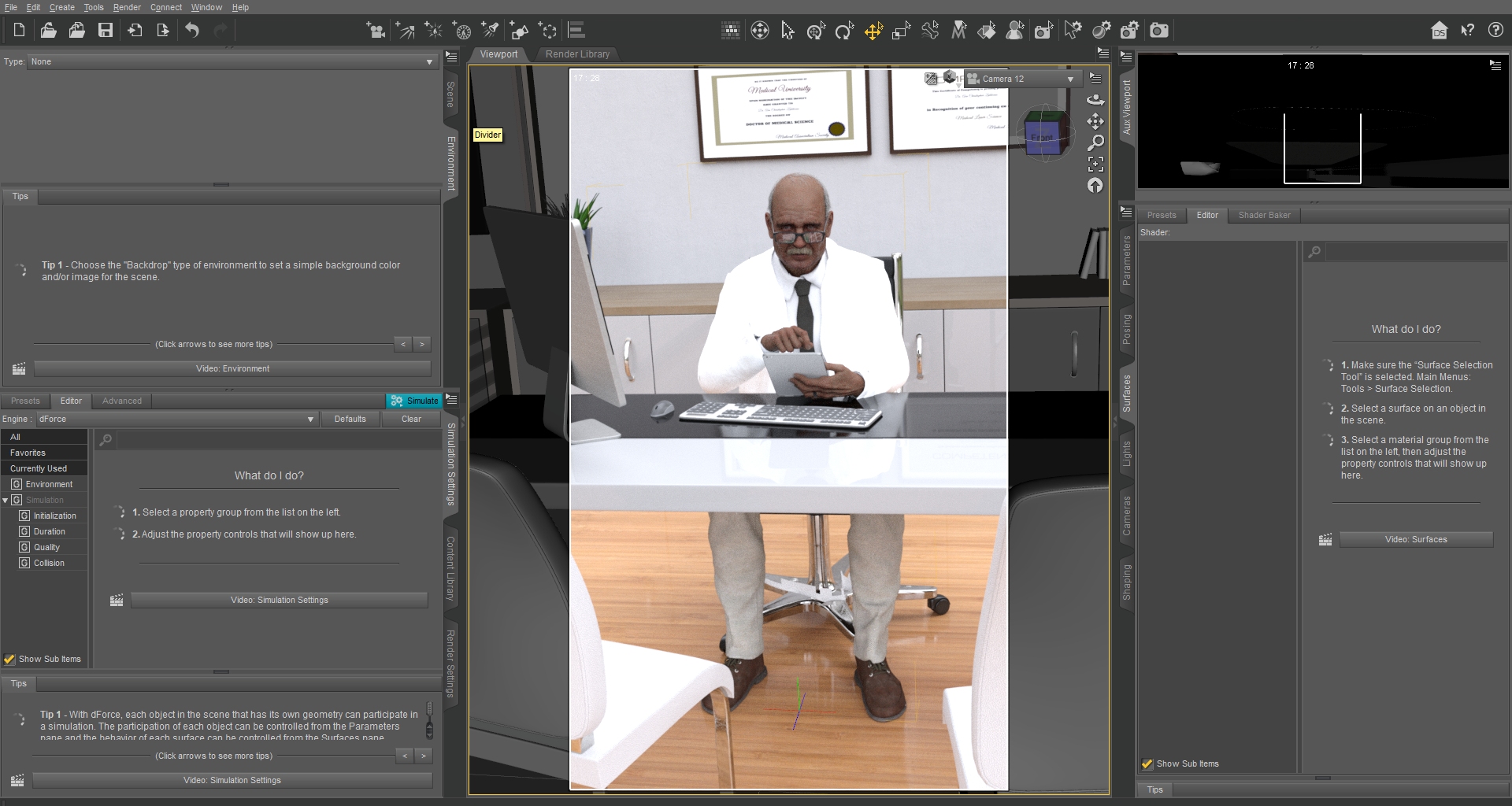Click the Simulate button

[414, 401]
